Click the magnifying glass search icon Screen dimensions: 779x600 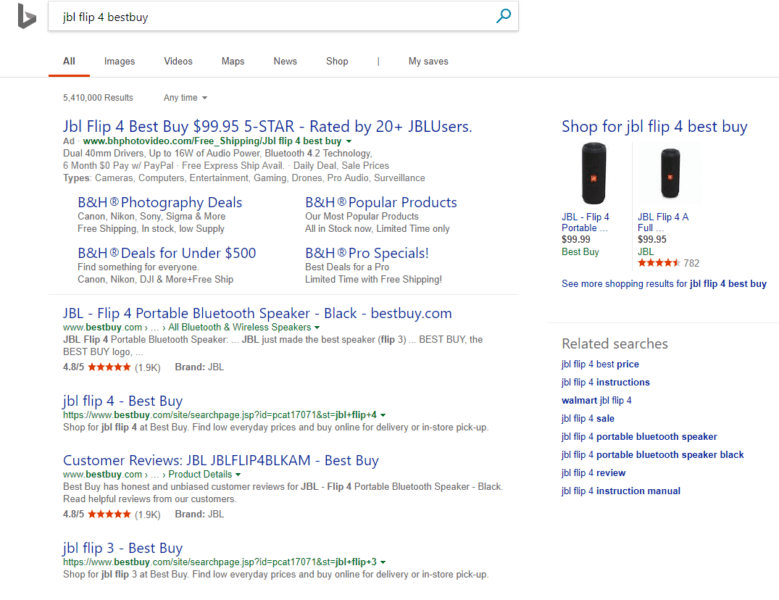coord(503,16)
